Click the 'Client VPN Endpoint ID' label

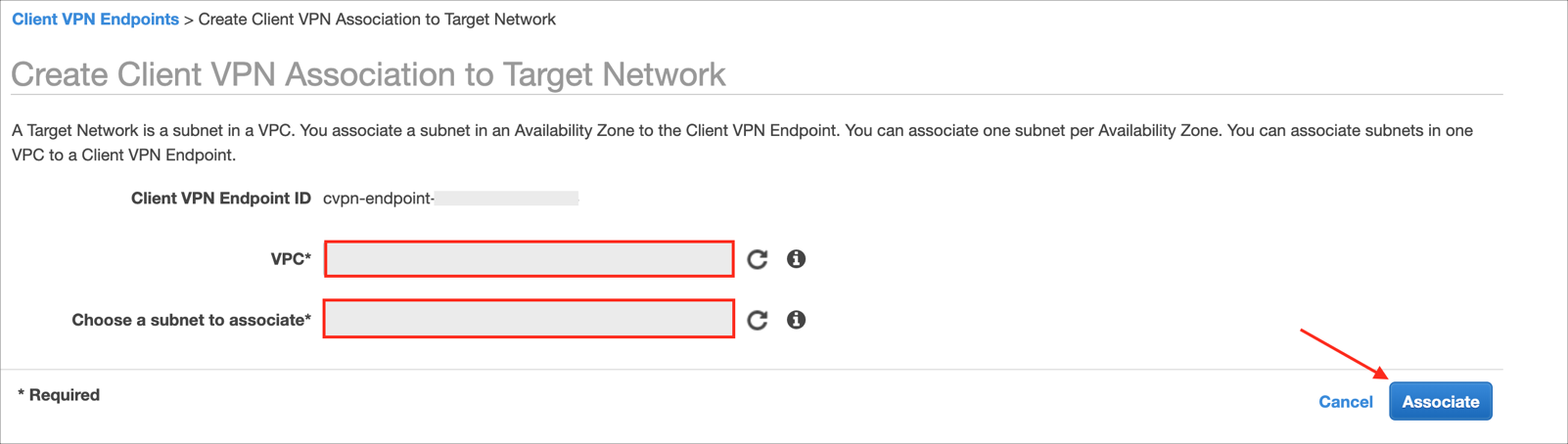[x=220, y=199]
